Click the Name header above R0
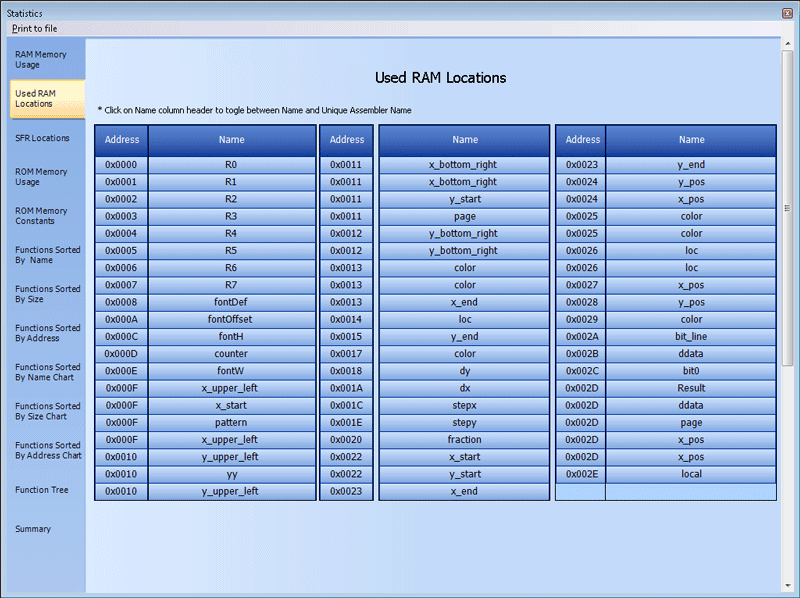 coord(232,140)
